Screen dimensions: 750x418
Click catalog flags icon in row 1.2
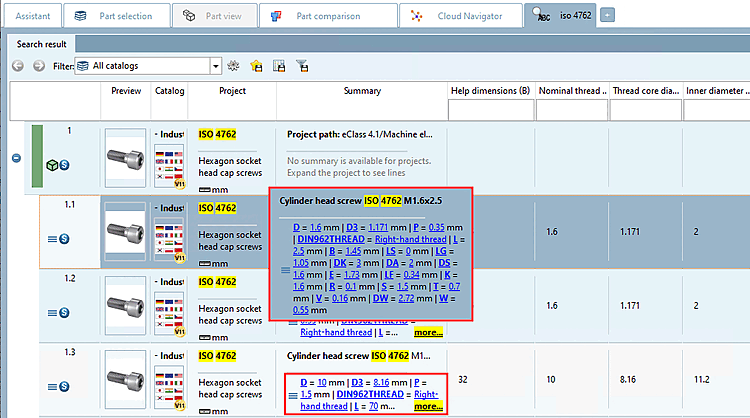169,313
